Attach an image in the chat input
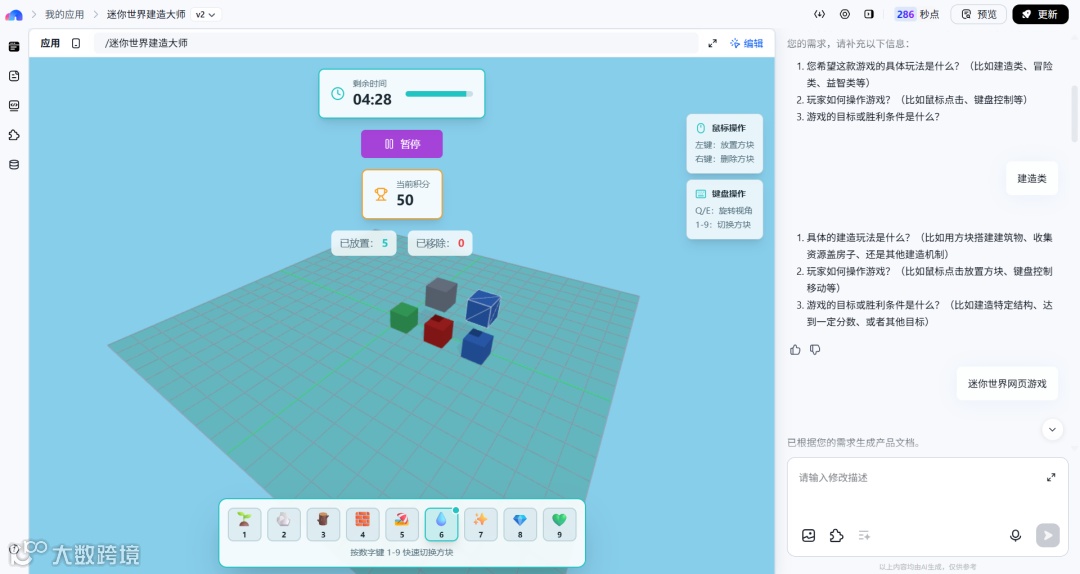Screen dimensions: 1080x574 (809, 535)
